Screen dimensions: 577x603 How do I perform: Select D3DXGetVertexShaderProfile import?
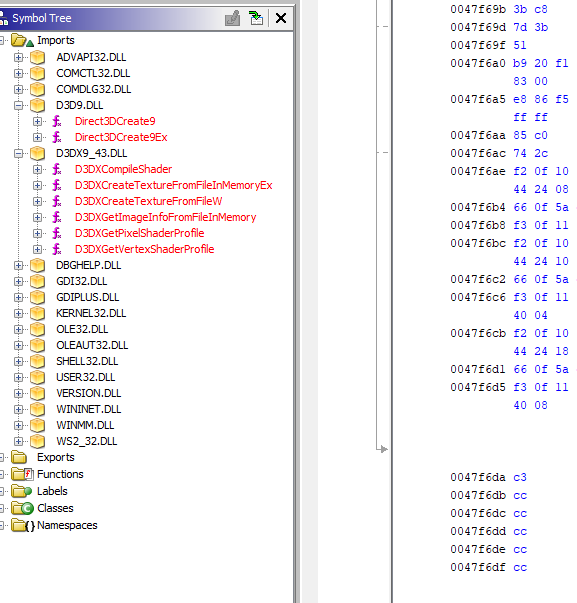click(x=144, y=249)
